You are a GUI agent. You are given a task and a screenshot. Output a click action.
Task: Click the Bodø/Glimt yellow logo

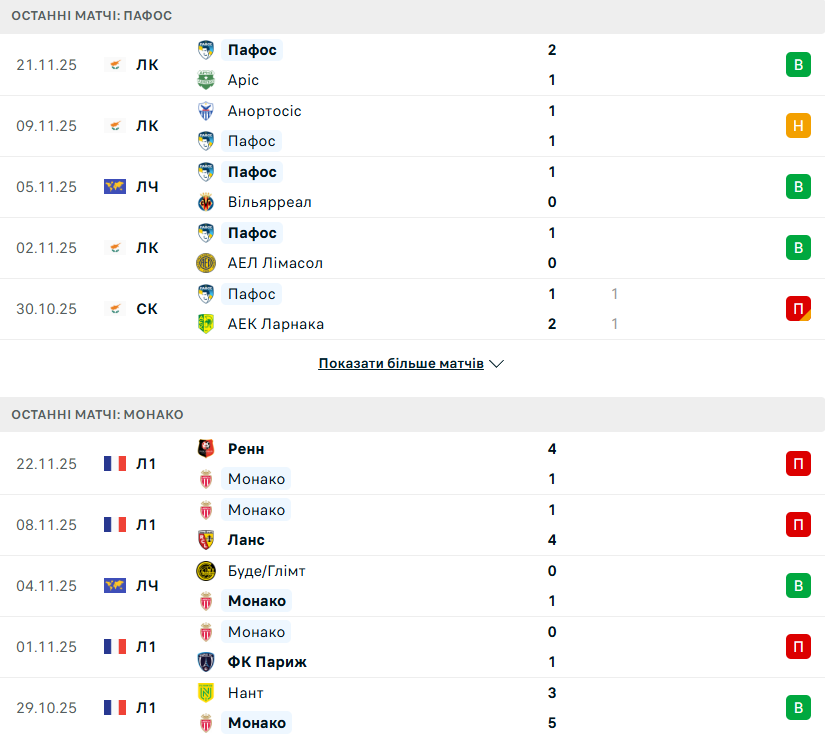[x=206, y=571]
